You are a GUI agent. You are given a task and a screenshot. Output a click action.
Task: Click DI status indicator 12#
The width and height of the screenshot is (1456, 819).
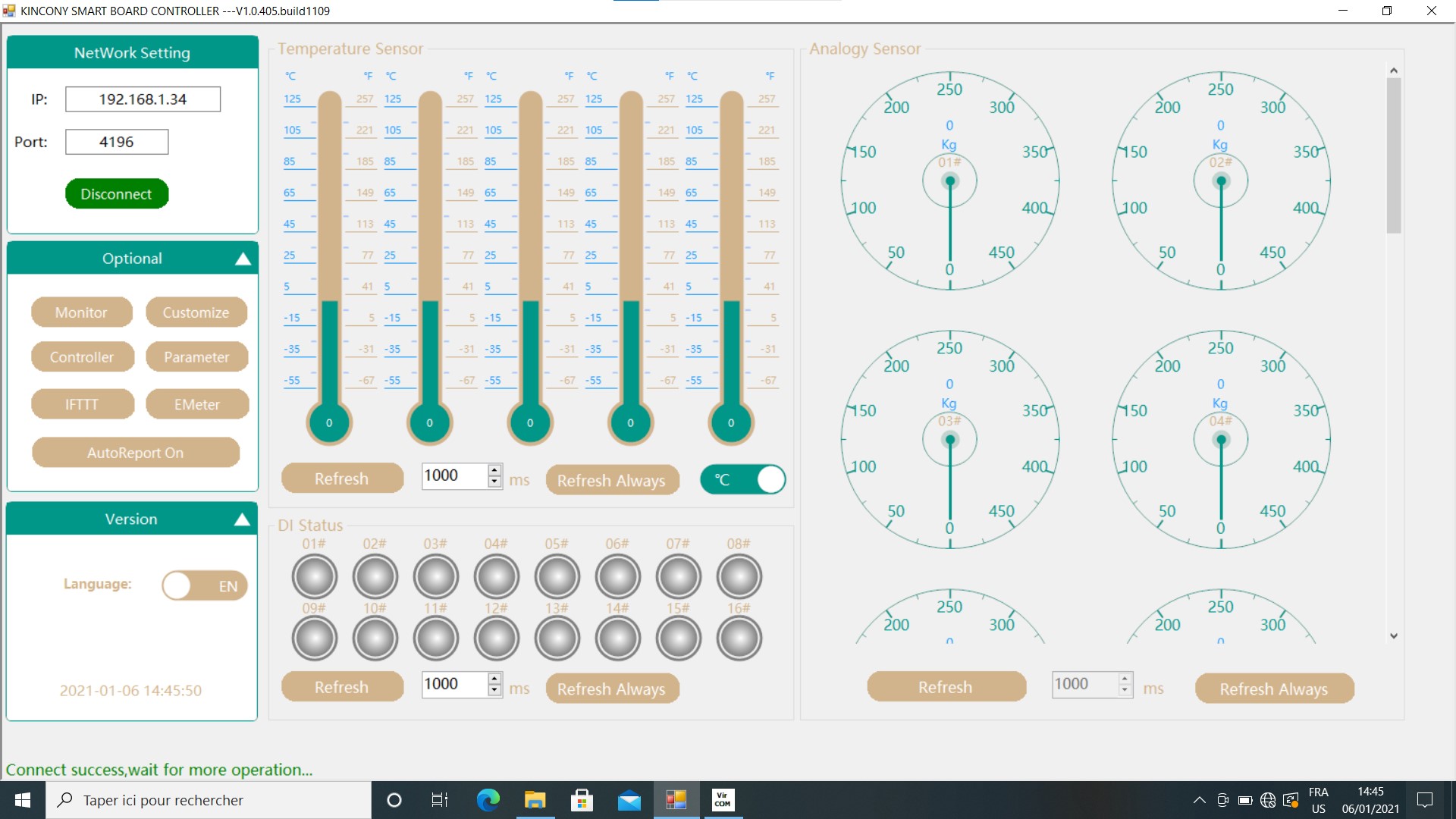point(496,639)
